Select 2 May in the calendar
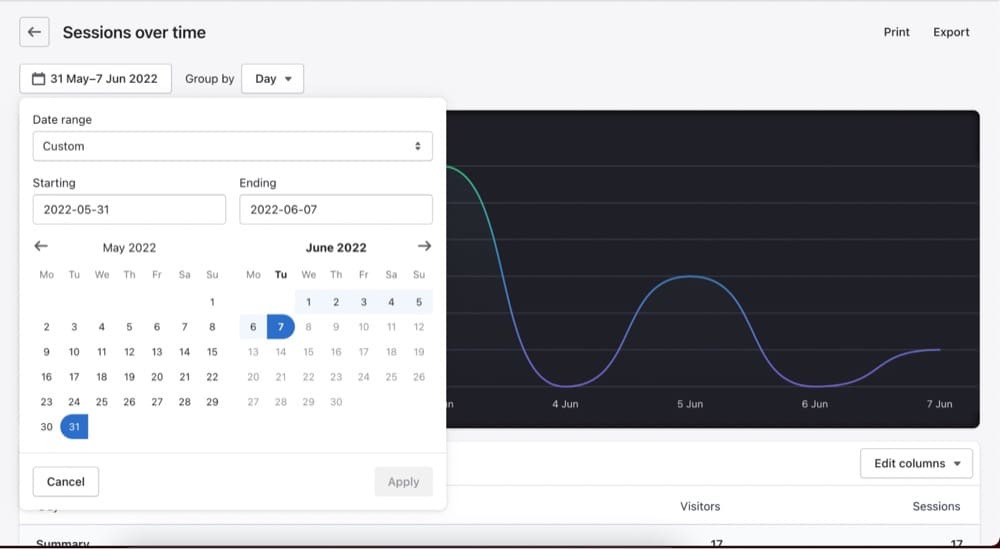 pyautogui.click(x=47, y=327)
